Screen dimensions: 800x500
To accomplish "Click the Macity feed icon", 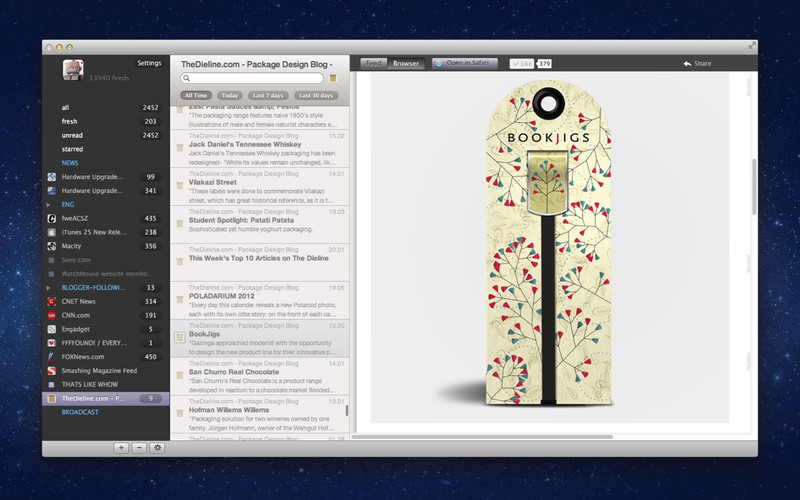I will point(52,246).
